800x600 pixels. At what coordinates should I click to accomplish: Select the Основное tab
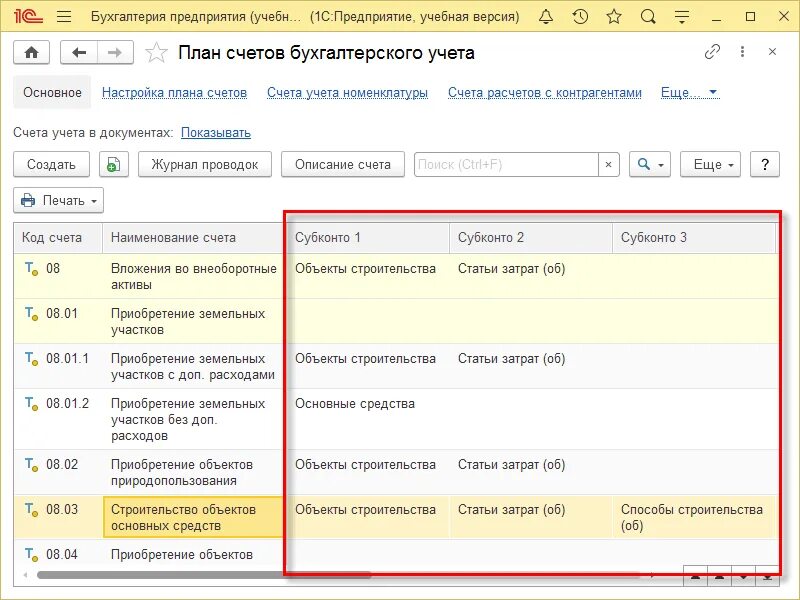52,92
